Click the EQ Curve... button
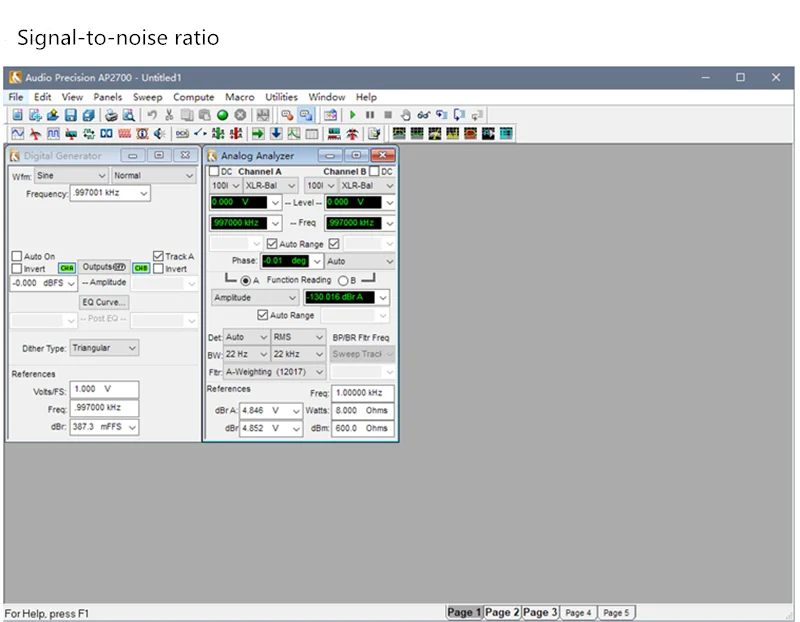The width and height of the screenshot is (800, 622). coord(104,302)
